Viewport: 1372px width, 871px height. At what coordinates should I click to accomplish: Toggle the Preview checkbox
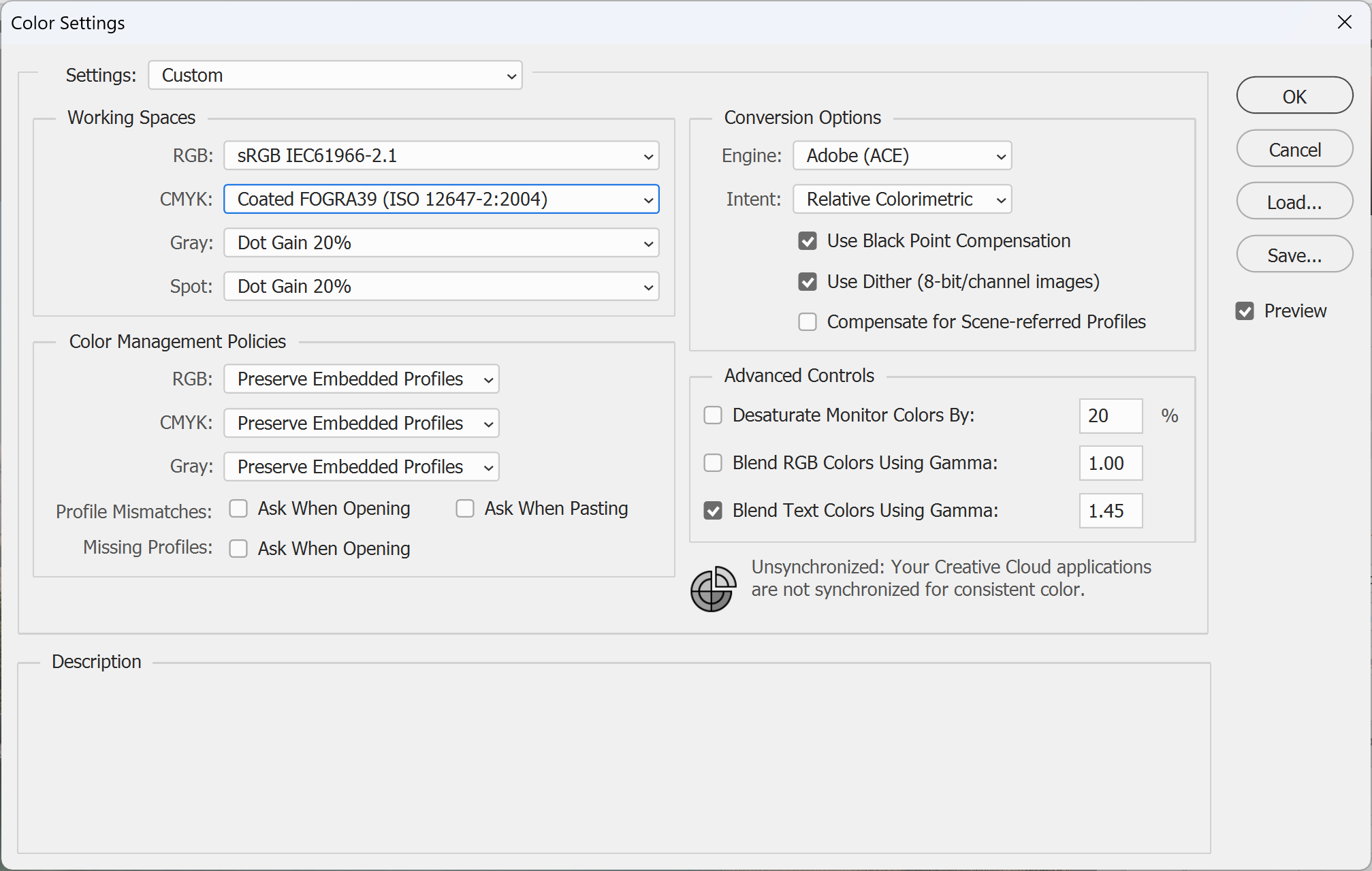(1245, 311)
